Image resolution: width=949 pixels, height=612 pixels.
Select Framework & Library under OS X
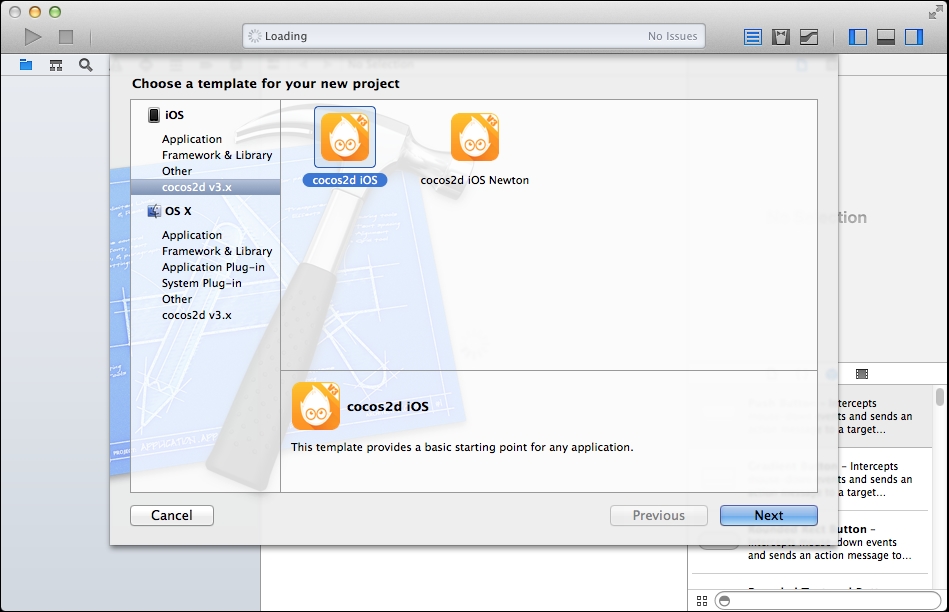(217, 251)
